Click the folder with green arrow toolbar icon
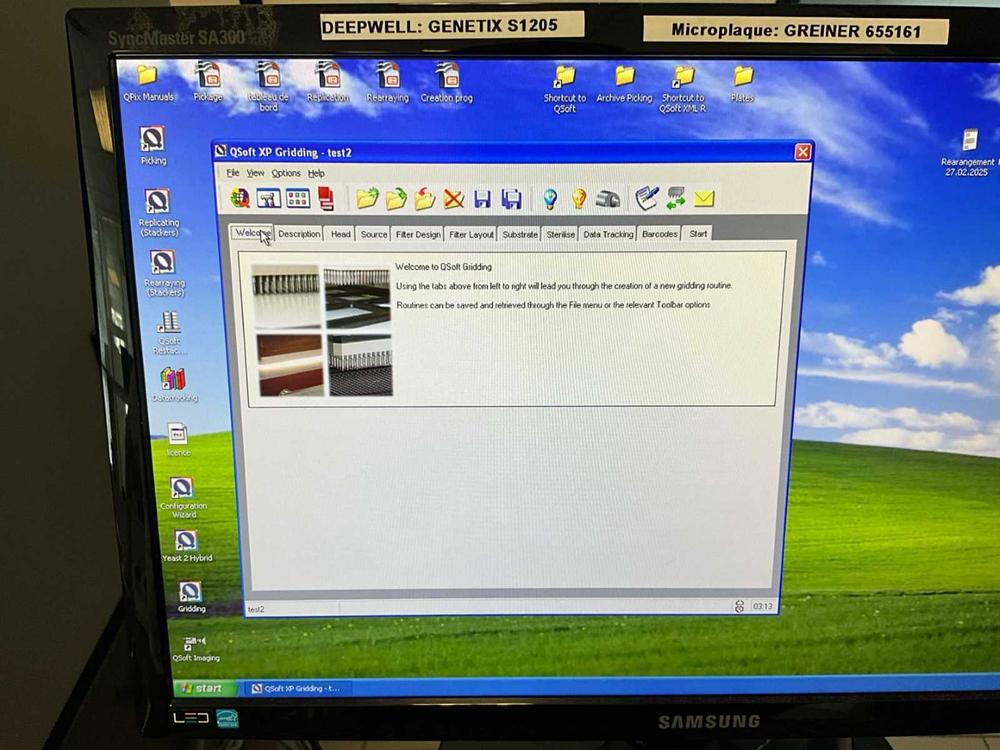This screenshot has height=750, width=1000. coord(396,198)
